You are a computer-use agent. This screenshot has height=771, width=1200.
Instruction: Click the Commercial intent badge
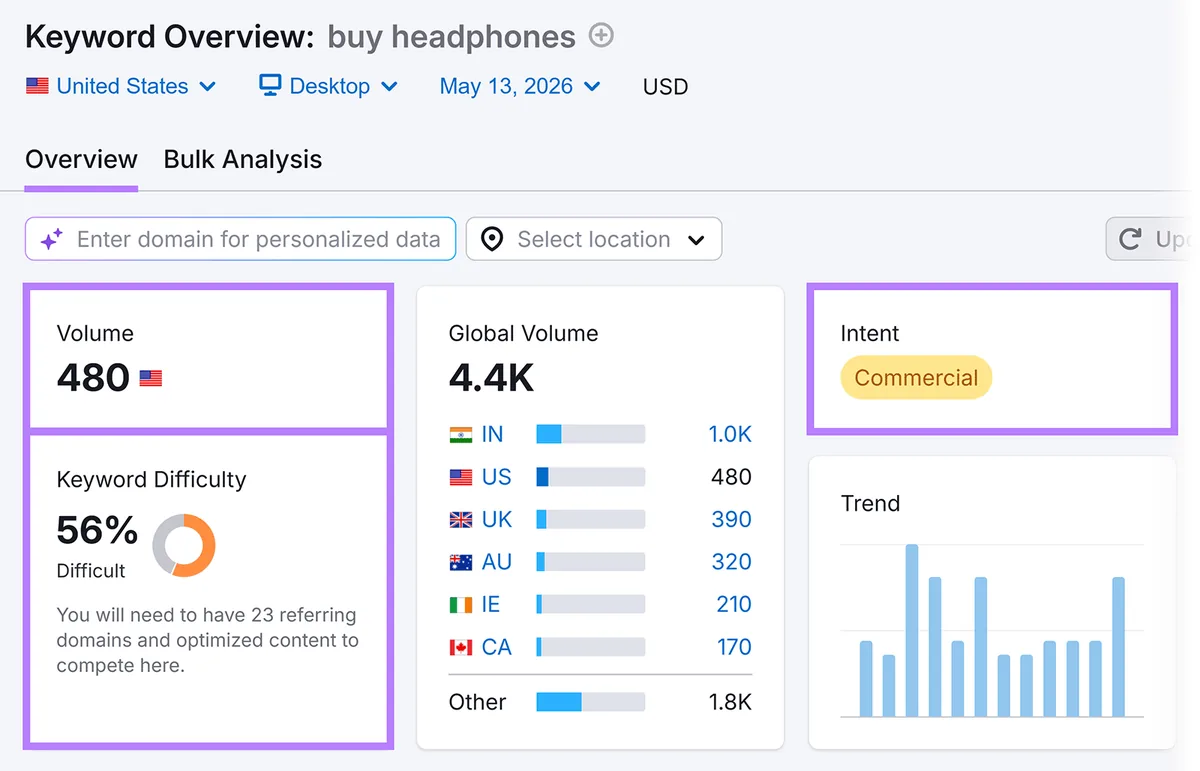click(916, 378)
